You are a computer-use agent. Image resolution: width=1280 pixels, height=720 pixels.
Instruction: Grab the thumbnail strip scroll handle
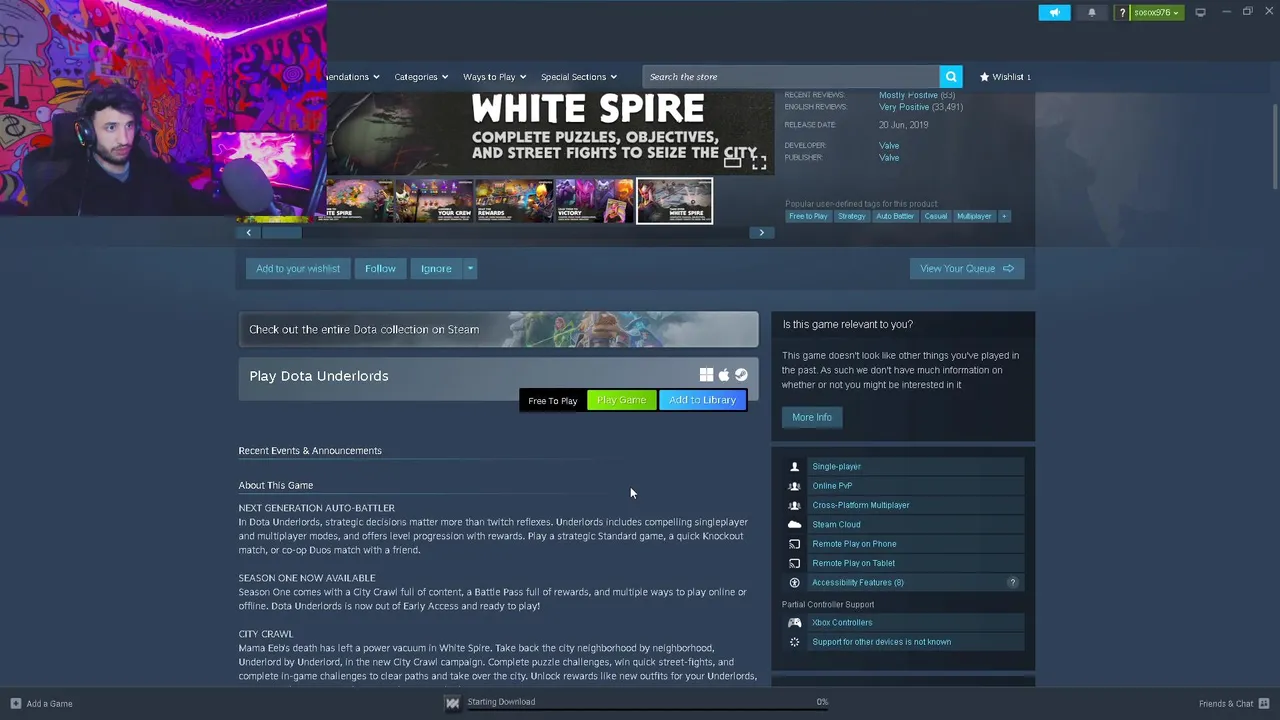point(282,232)
